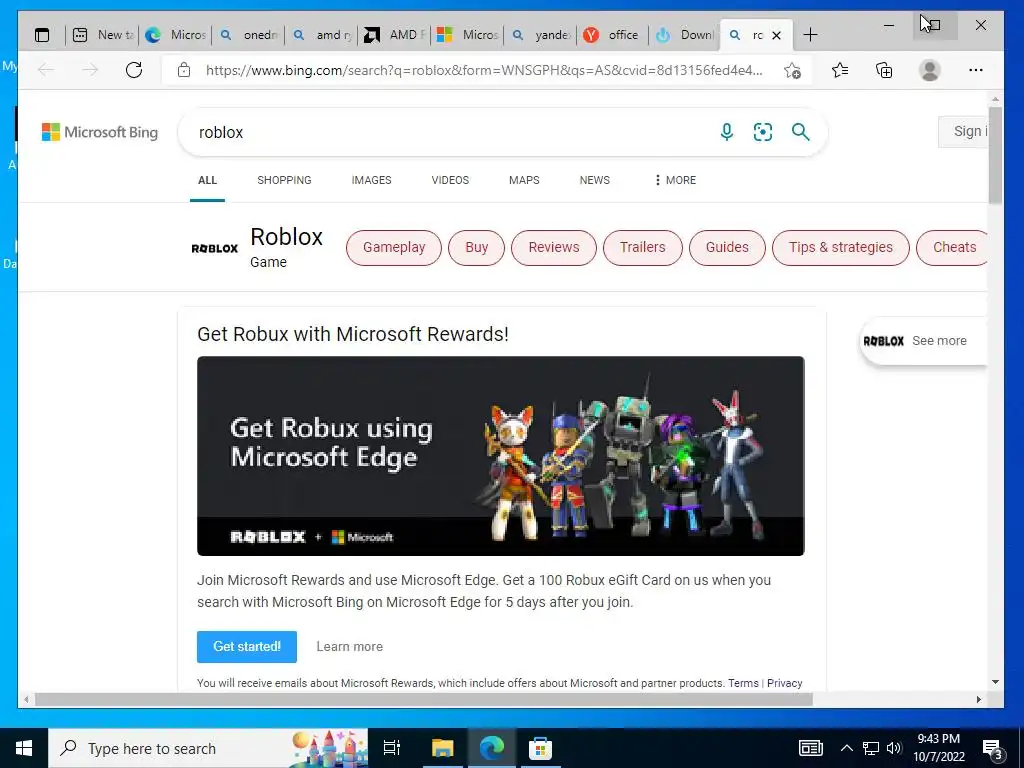Expand the MORE search categories menu

pos(675,180)
